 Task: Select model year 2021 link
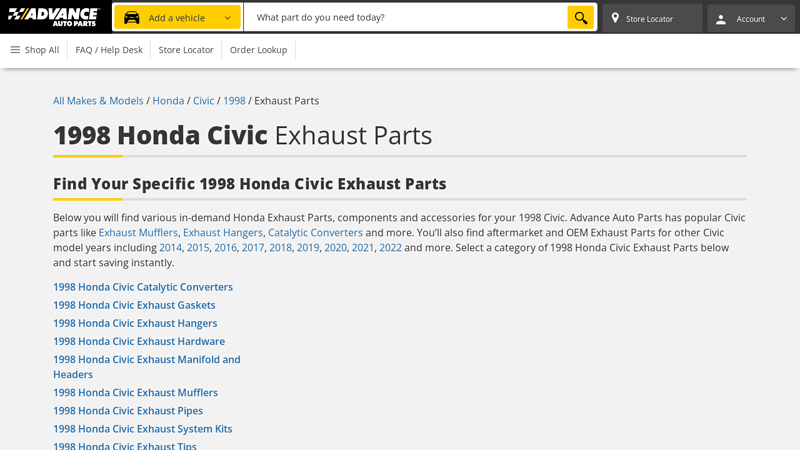[363, 247]
